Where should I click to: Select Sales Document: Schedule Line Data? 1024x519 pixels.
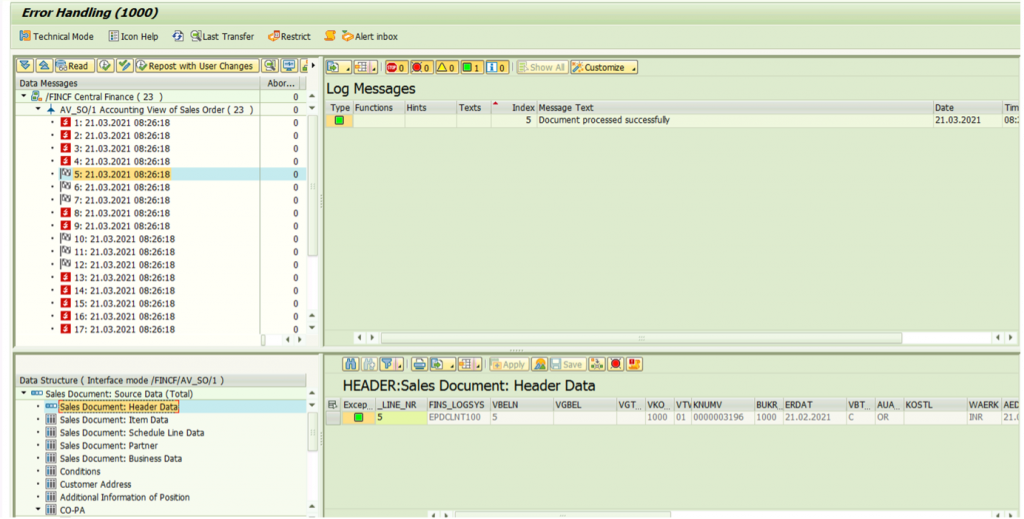(x=132, y=433)
